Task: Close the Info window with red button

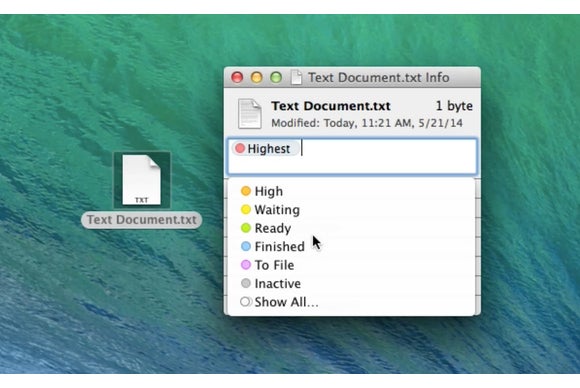Action: [237, 77]
